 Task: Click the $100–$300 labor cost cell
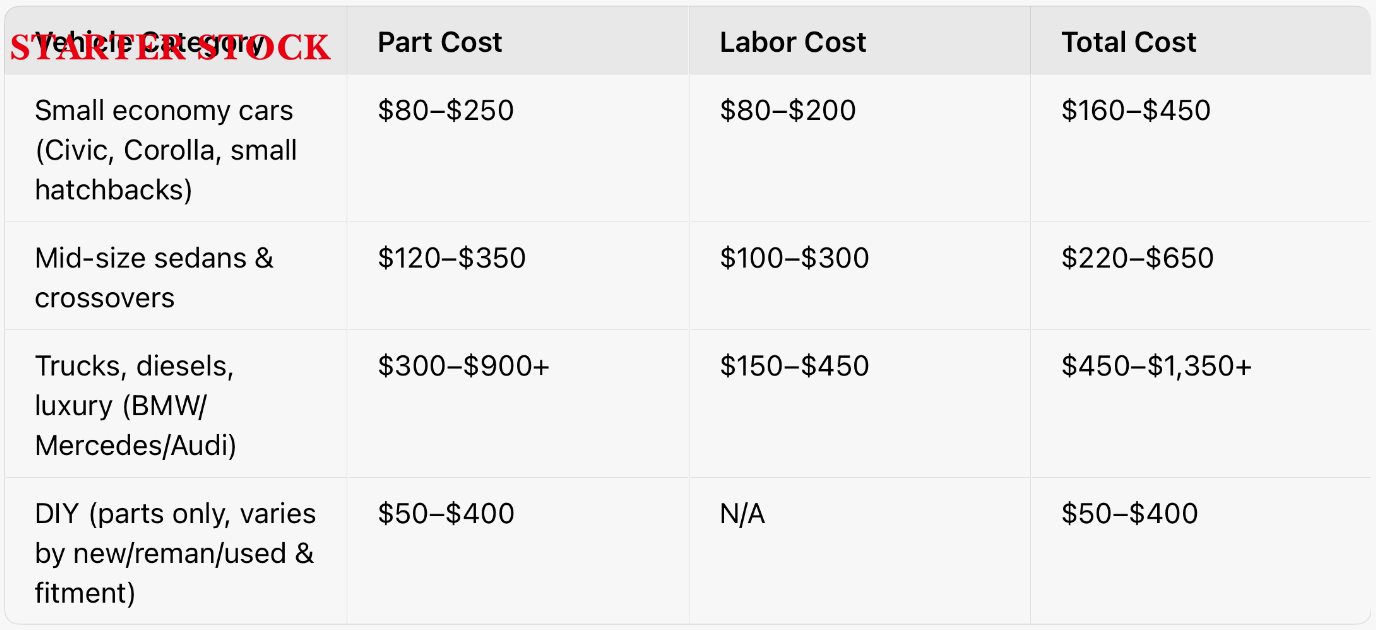794,258
